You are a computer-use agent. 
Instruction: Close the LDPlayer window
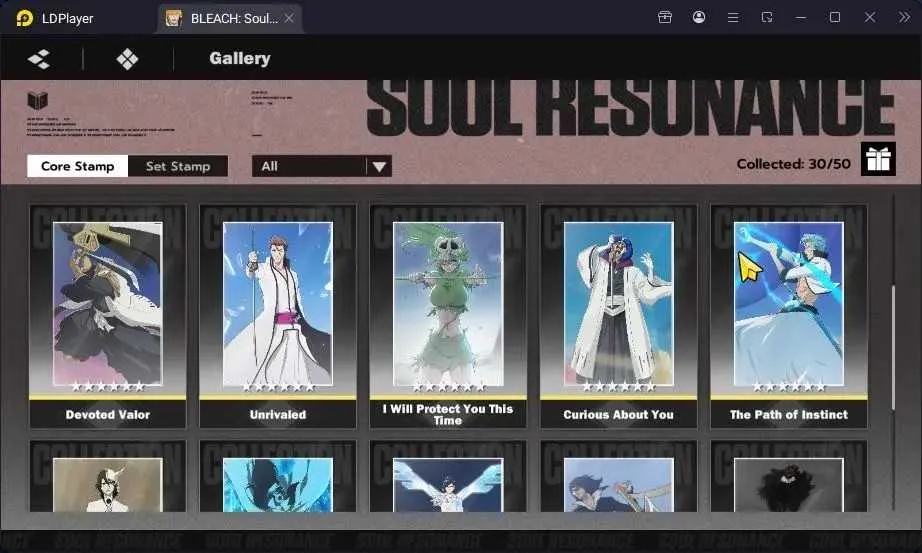click(x=870, y=17)
